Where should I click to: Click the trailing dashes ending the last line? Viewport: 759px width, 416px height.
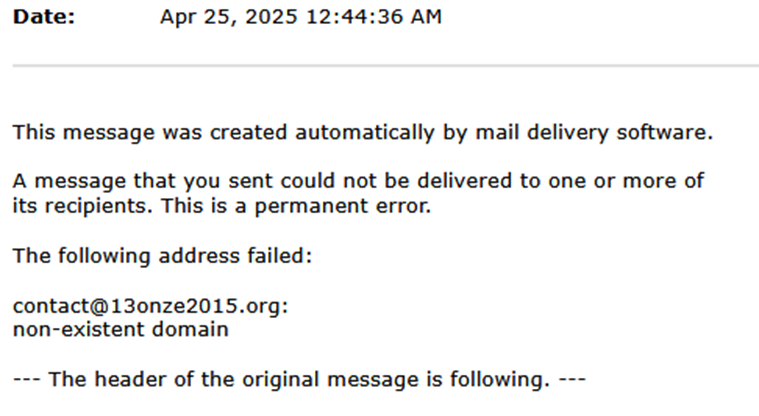click(571, 379)
